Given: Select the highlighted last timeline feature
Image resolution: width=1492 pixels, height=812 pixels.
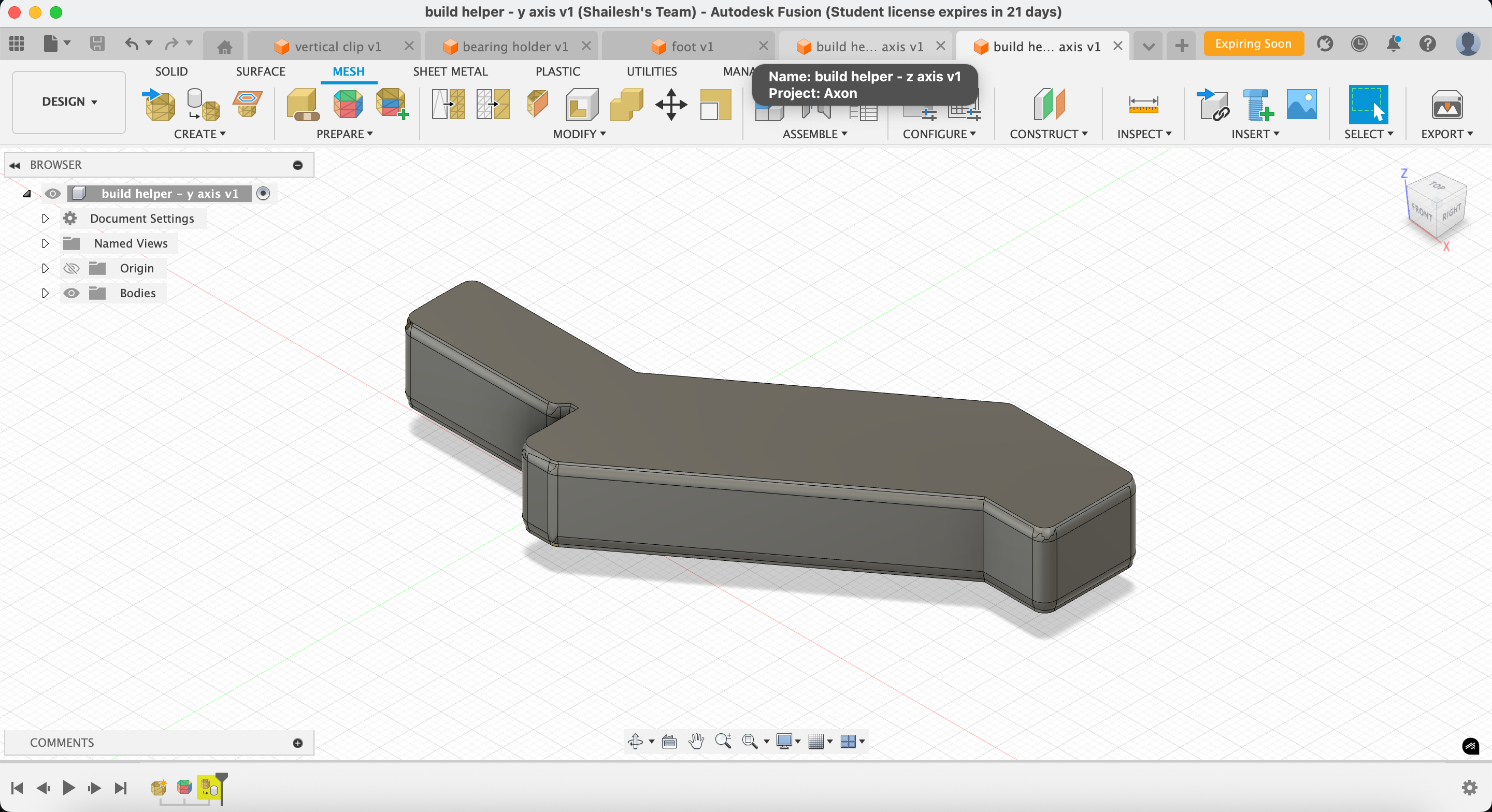Looking at the screenshot, I should click(208, 788).
